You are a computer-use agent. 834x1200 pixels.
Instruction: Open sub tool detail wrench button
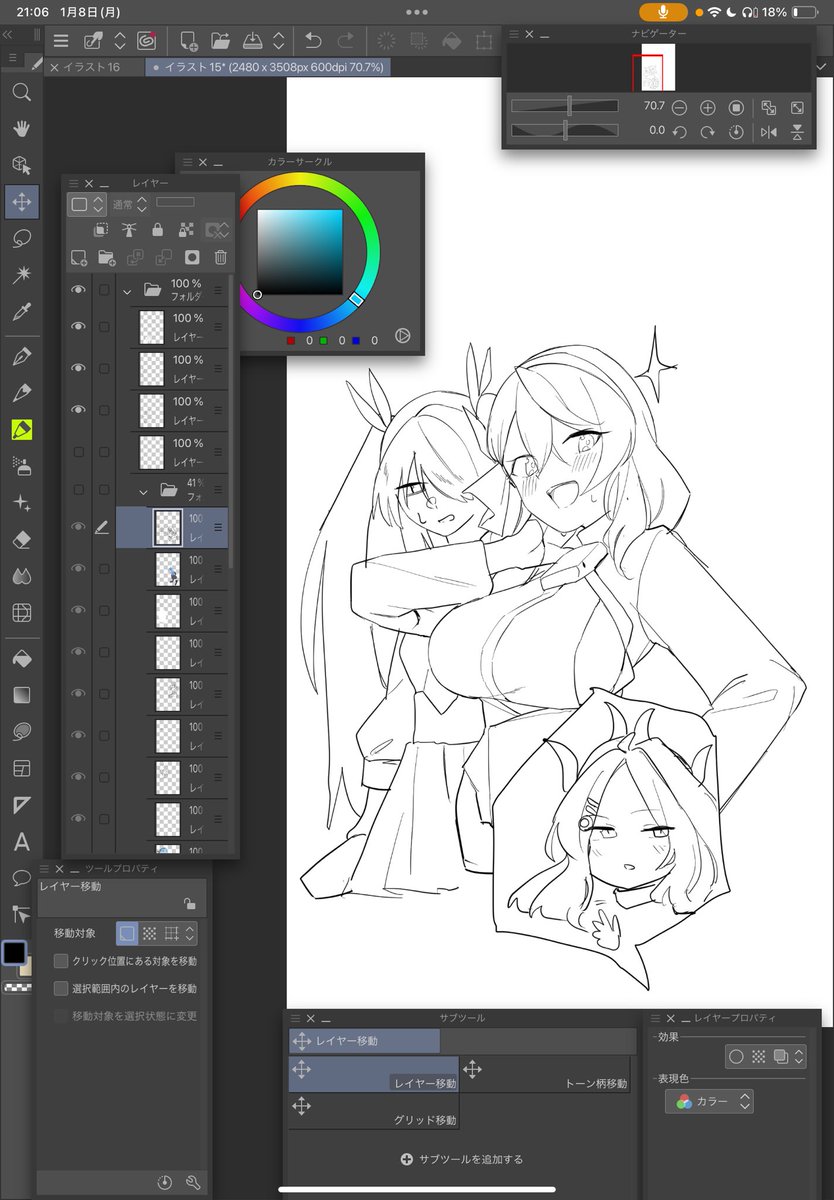point(193,1182)
